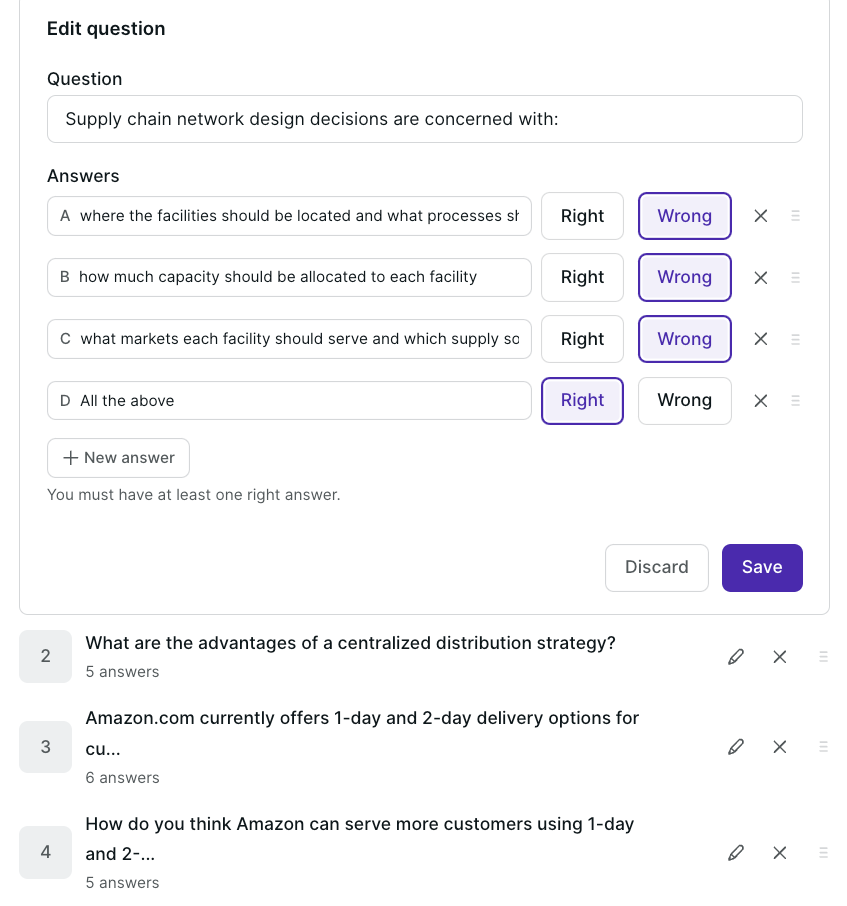Screen dimensions: 847x906
Task: Grab the drag handle for answer C
Action: click(x=796, y=339)
